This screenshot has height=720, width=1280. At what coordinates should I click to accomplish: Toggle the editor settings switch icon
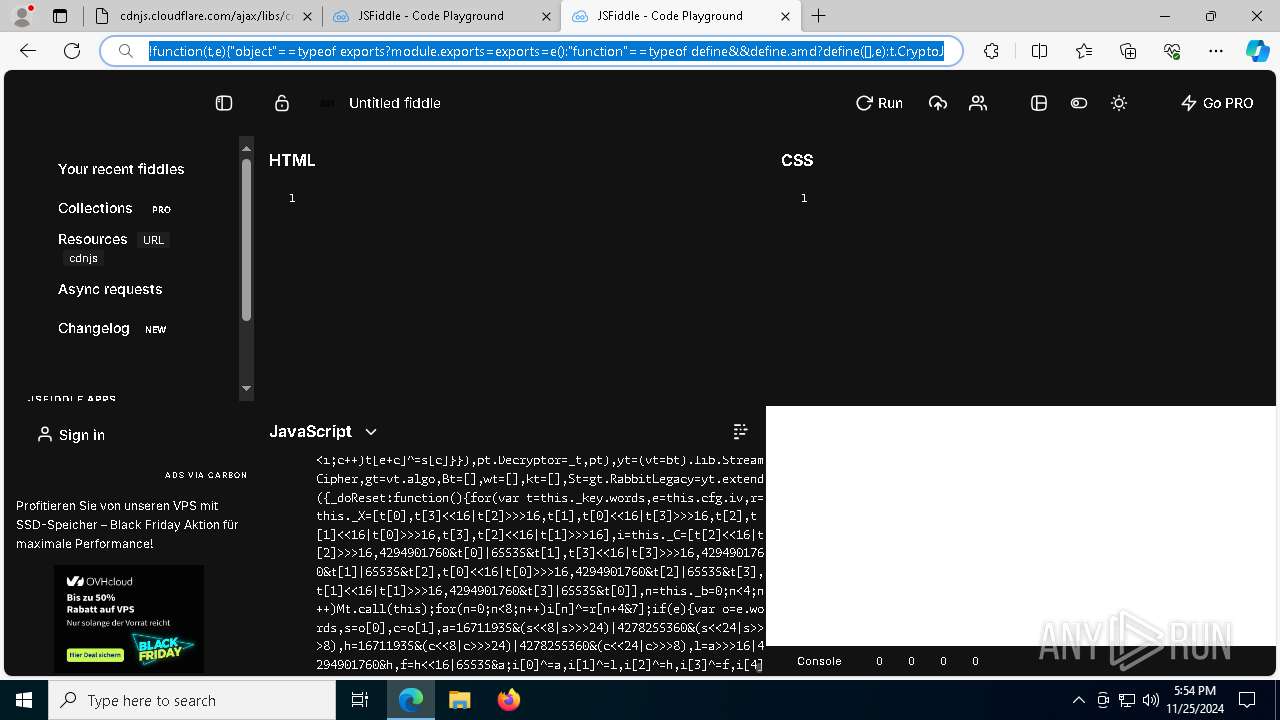click(x=1079, y=103)
